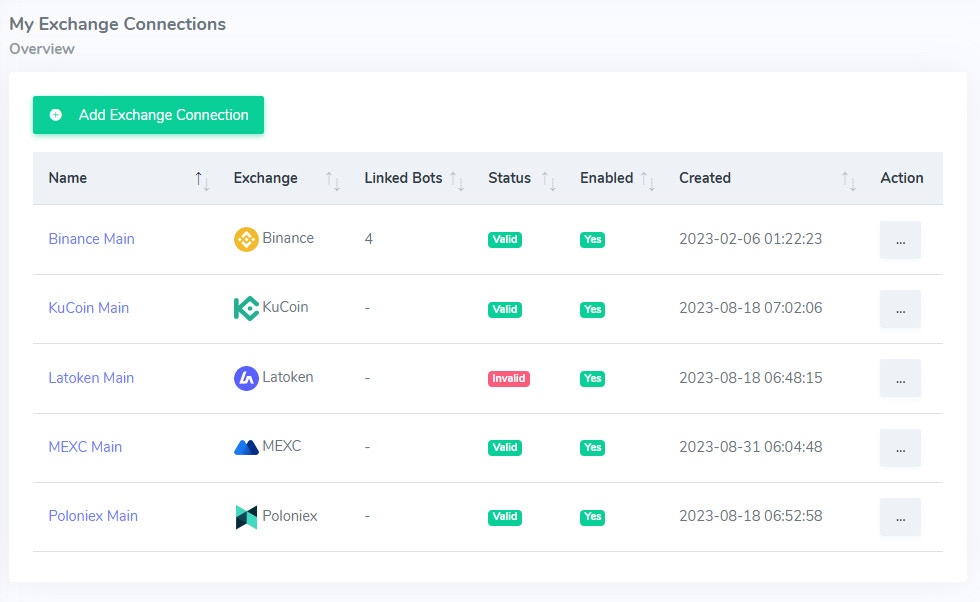Open action menu for KuCoin Main row
This screenshot has height=602, width=980.
tap(900, 309)
